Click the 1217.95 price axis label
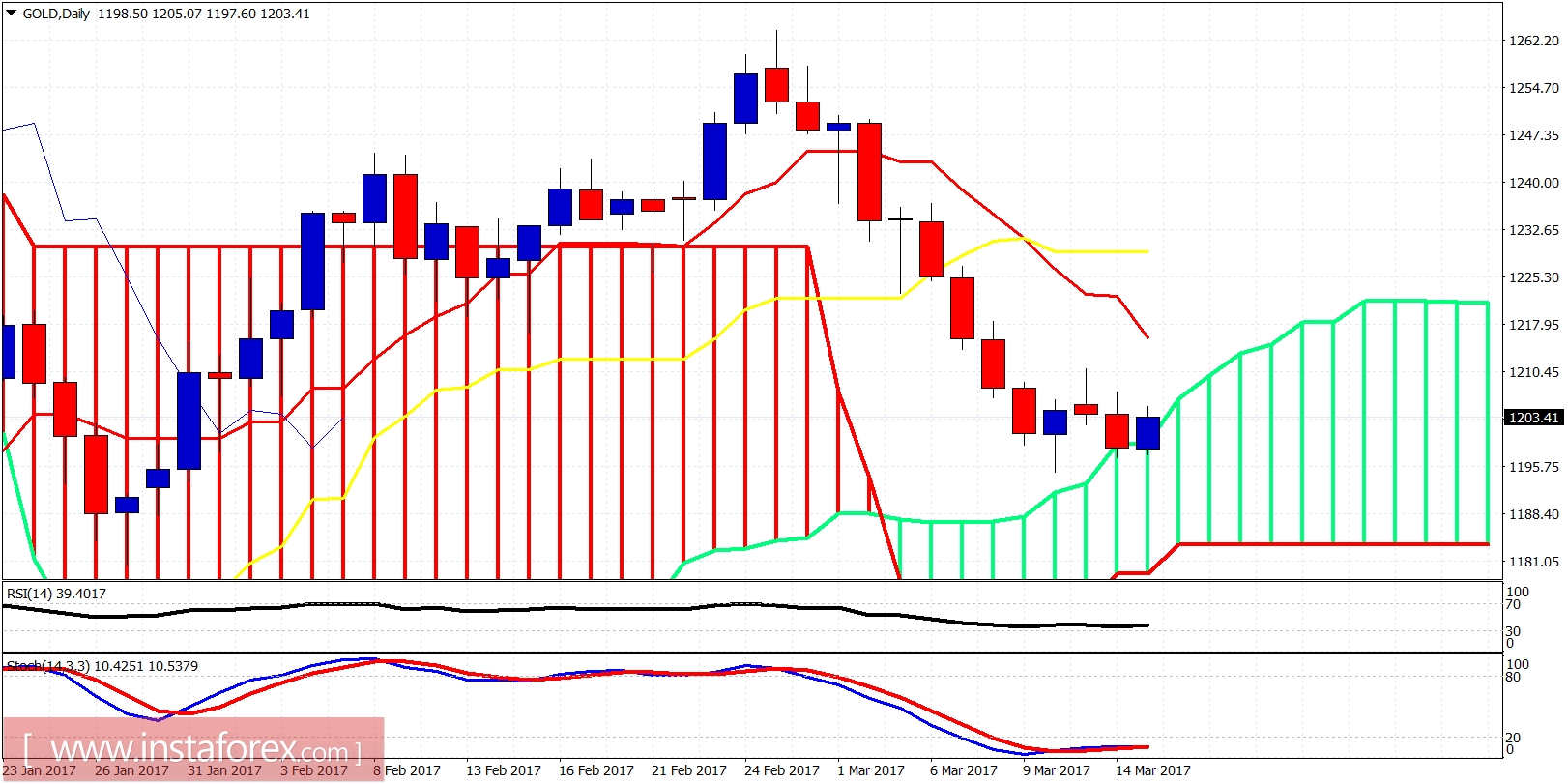1568x784 pixels. coord(1534,325)
